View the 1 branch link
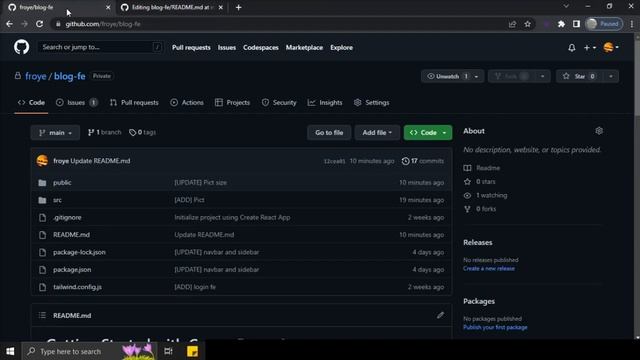The width and height of the screenshot is (640, 360). pos(104,132)
